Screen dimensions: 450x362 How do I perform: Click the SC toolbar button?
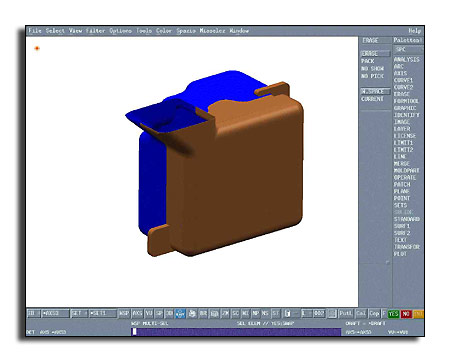236,314
